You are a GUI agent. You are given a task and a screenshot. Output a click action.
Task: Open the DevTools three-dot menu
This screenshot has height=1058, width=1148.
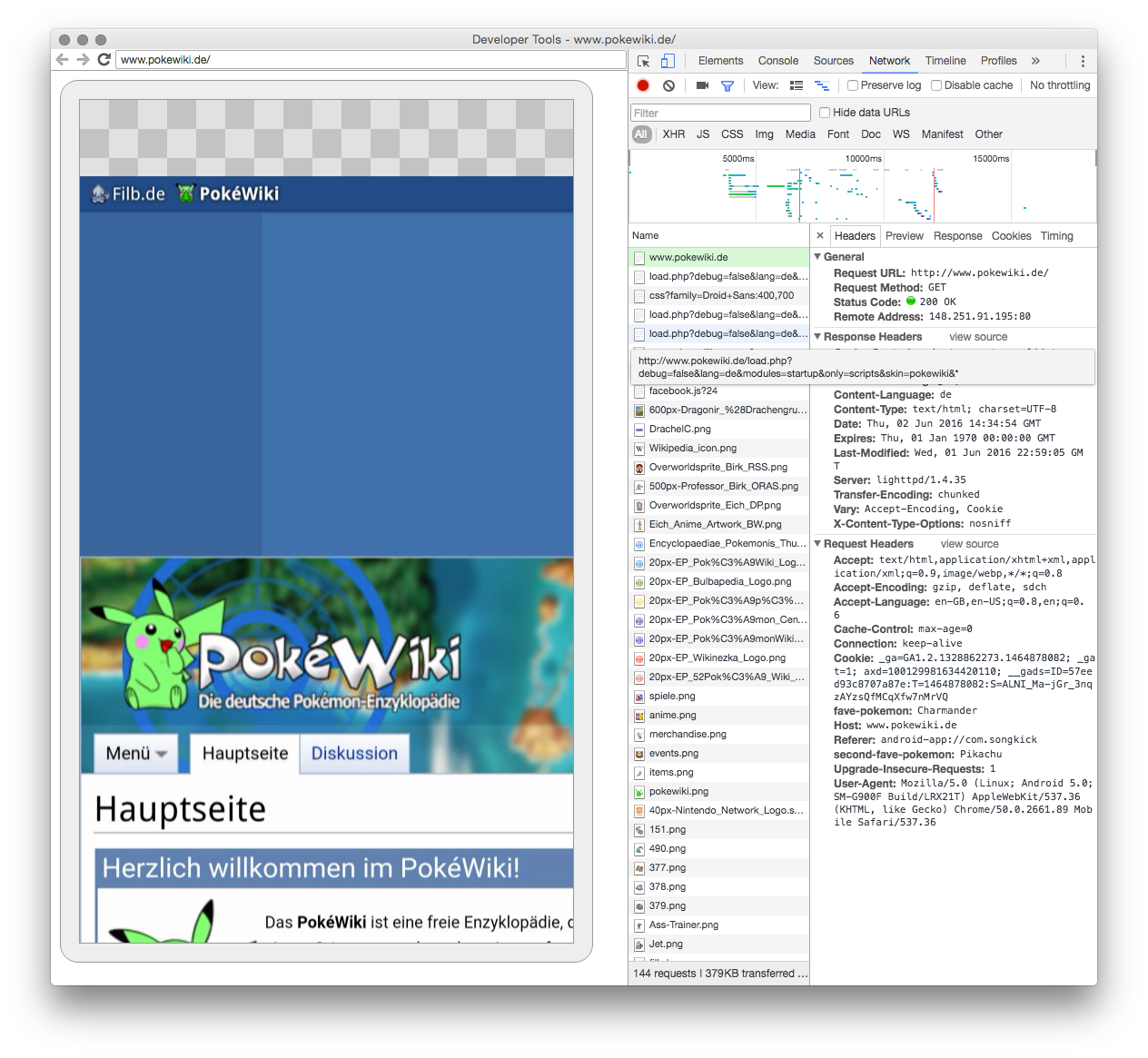click(x=1083, y=61)
